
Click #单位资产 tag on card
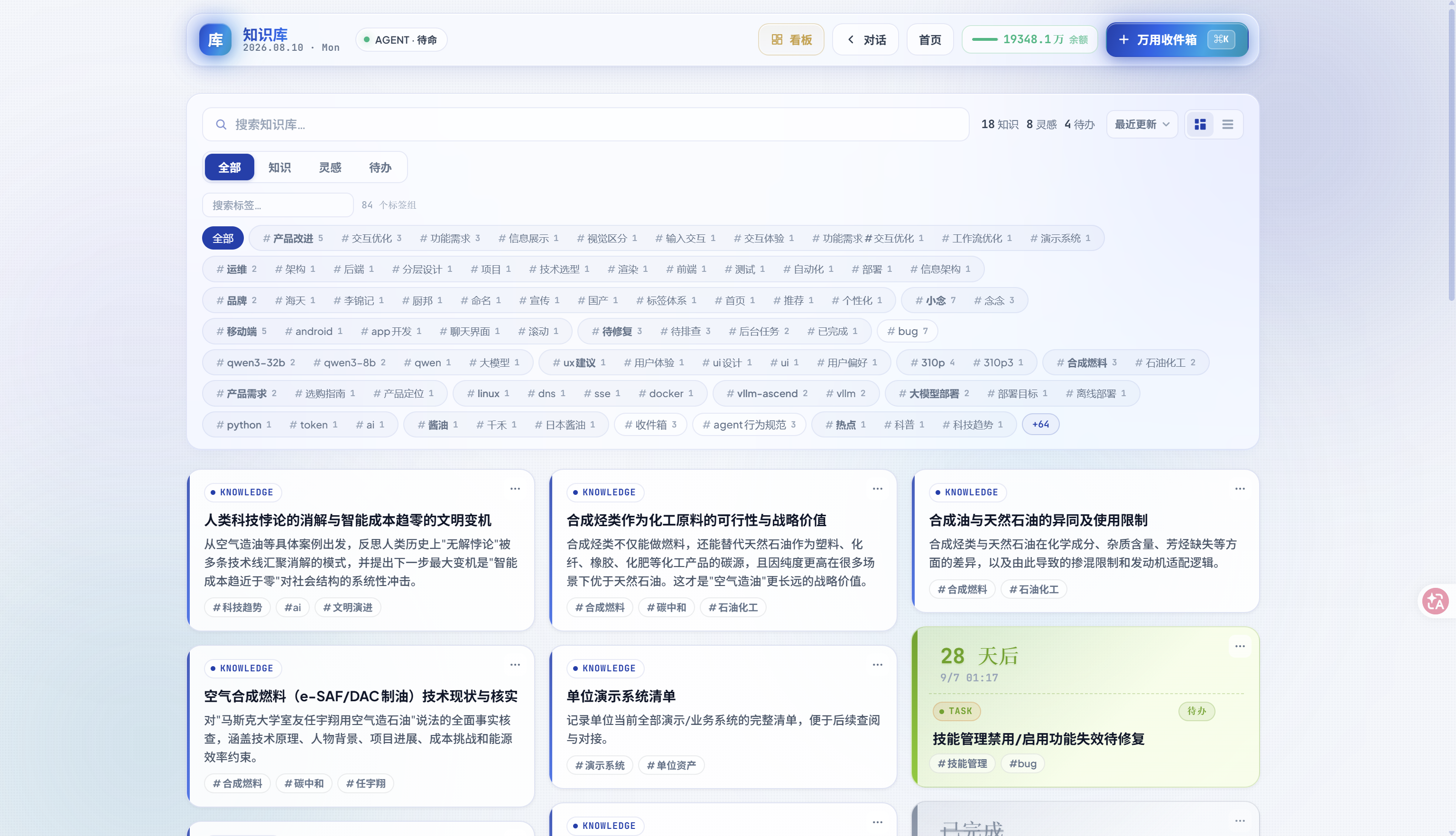(x=671, y=765)
